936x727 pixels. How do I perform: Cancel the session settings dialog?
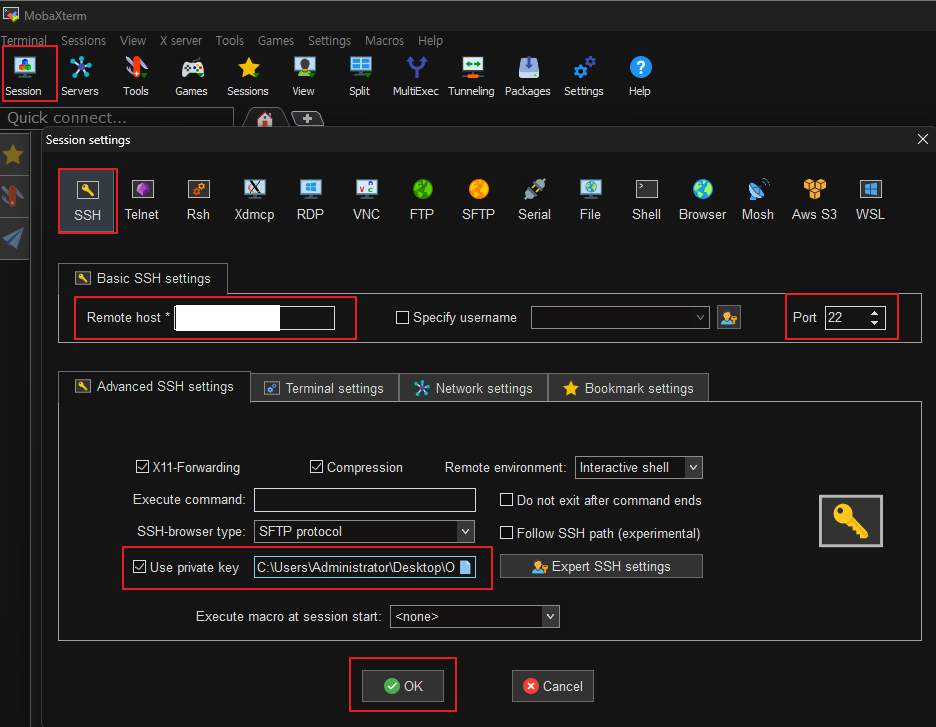(x=553, y=686)
